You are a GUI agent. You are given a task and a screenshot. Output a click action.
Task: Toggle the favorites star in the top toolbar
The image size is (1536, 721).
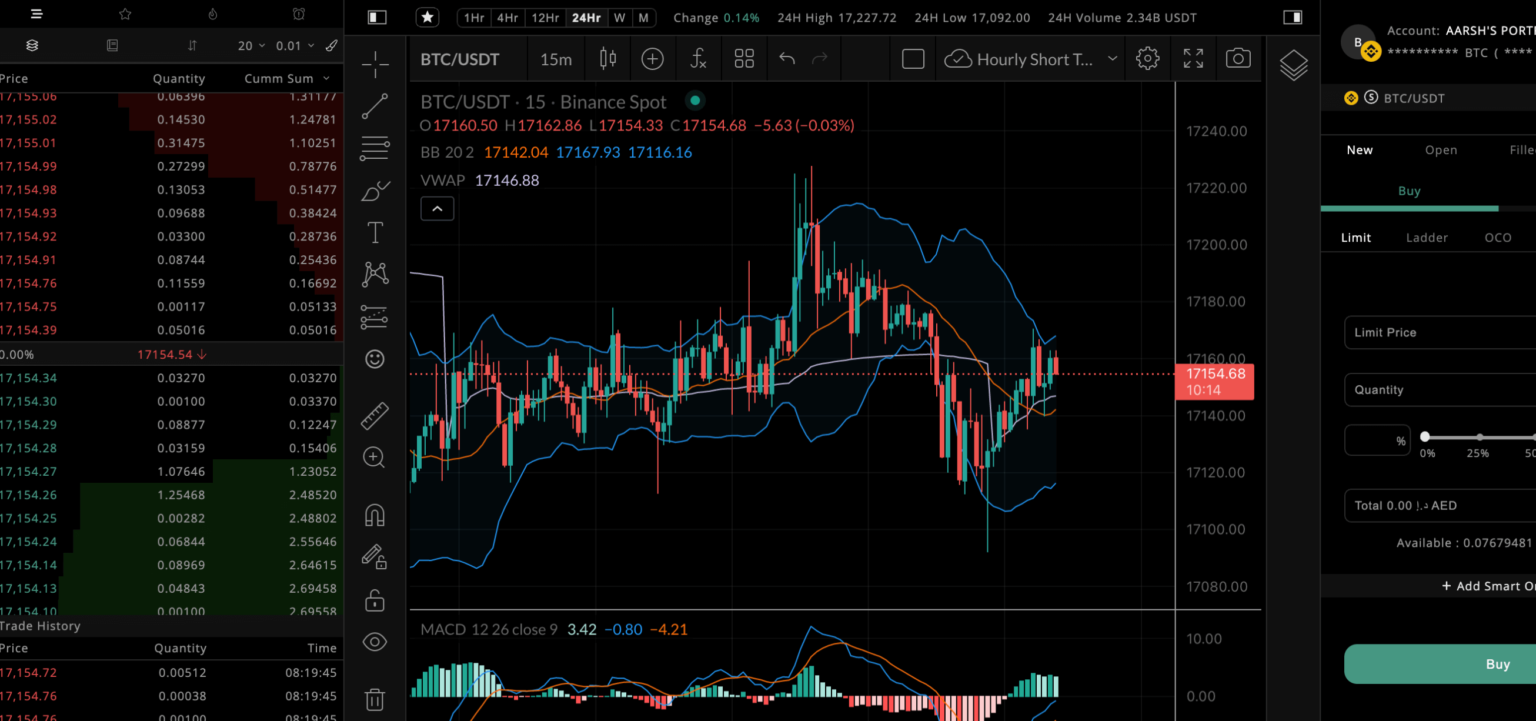[427, 17]
